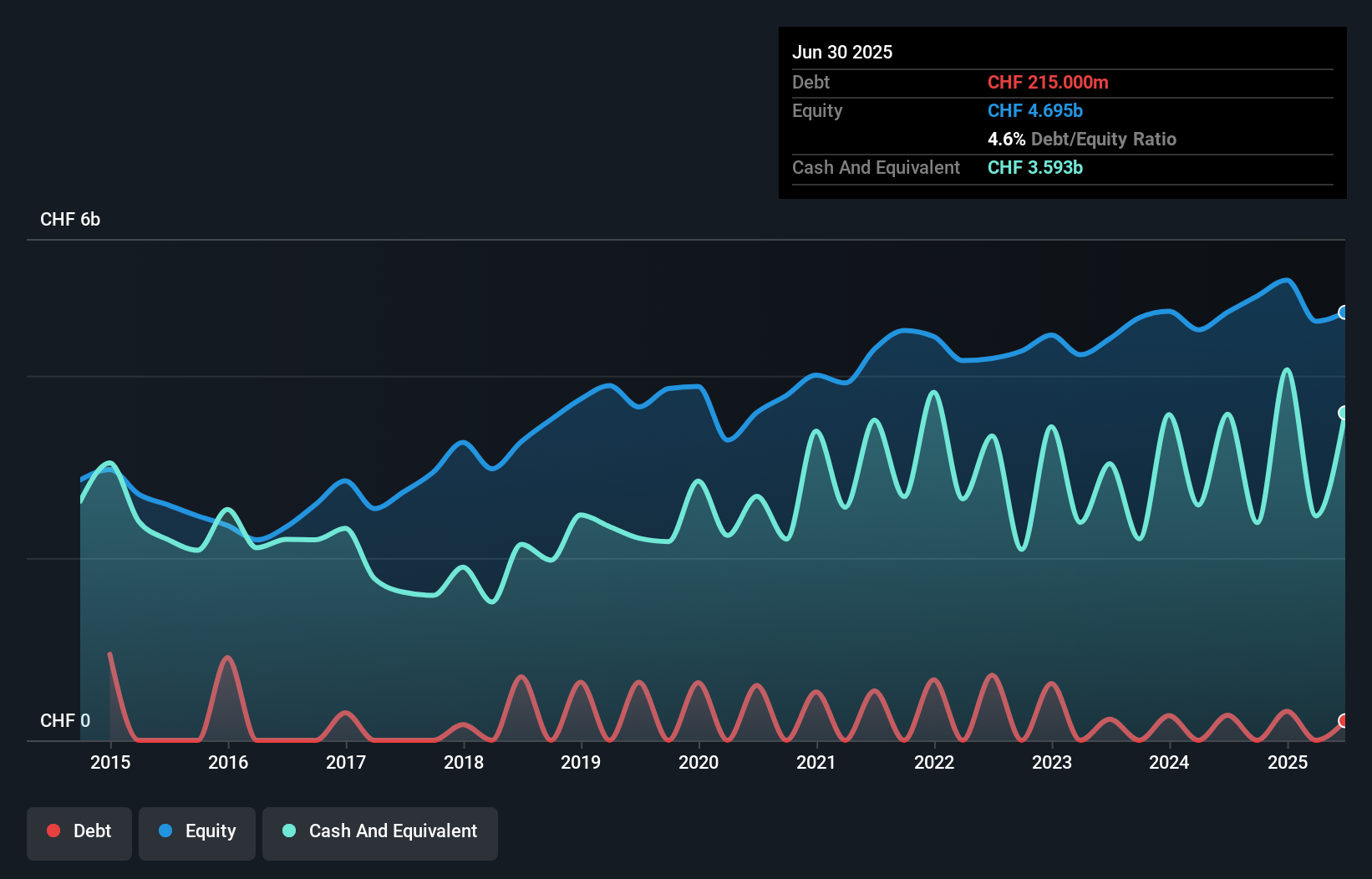Image resolution: width=1372 pixels, height=879 pixels.
Task: Click the teal Cash endpoint marker
Action: 1344,413
